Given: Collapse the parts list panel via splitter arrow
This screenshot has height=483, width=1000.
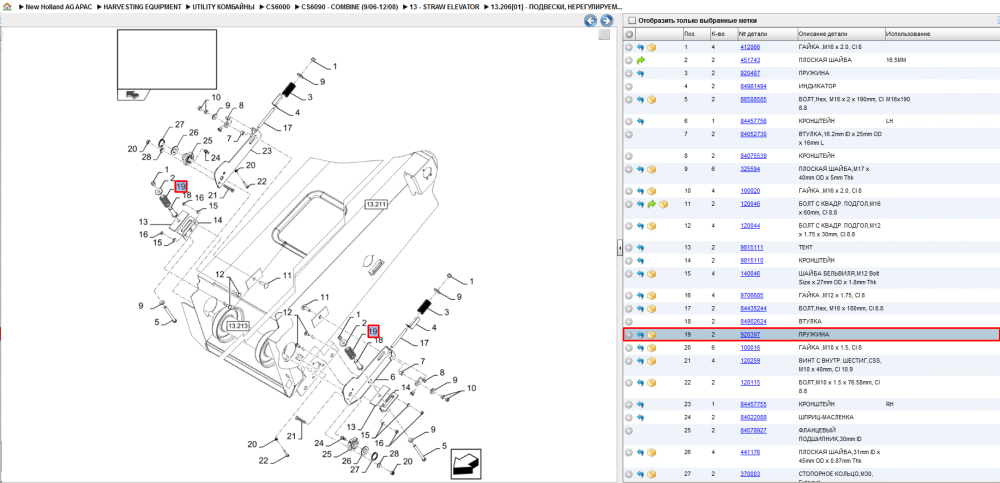Looking at the screenshot, I should pos(619,249).
